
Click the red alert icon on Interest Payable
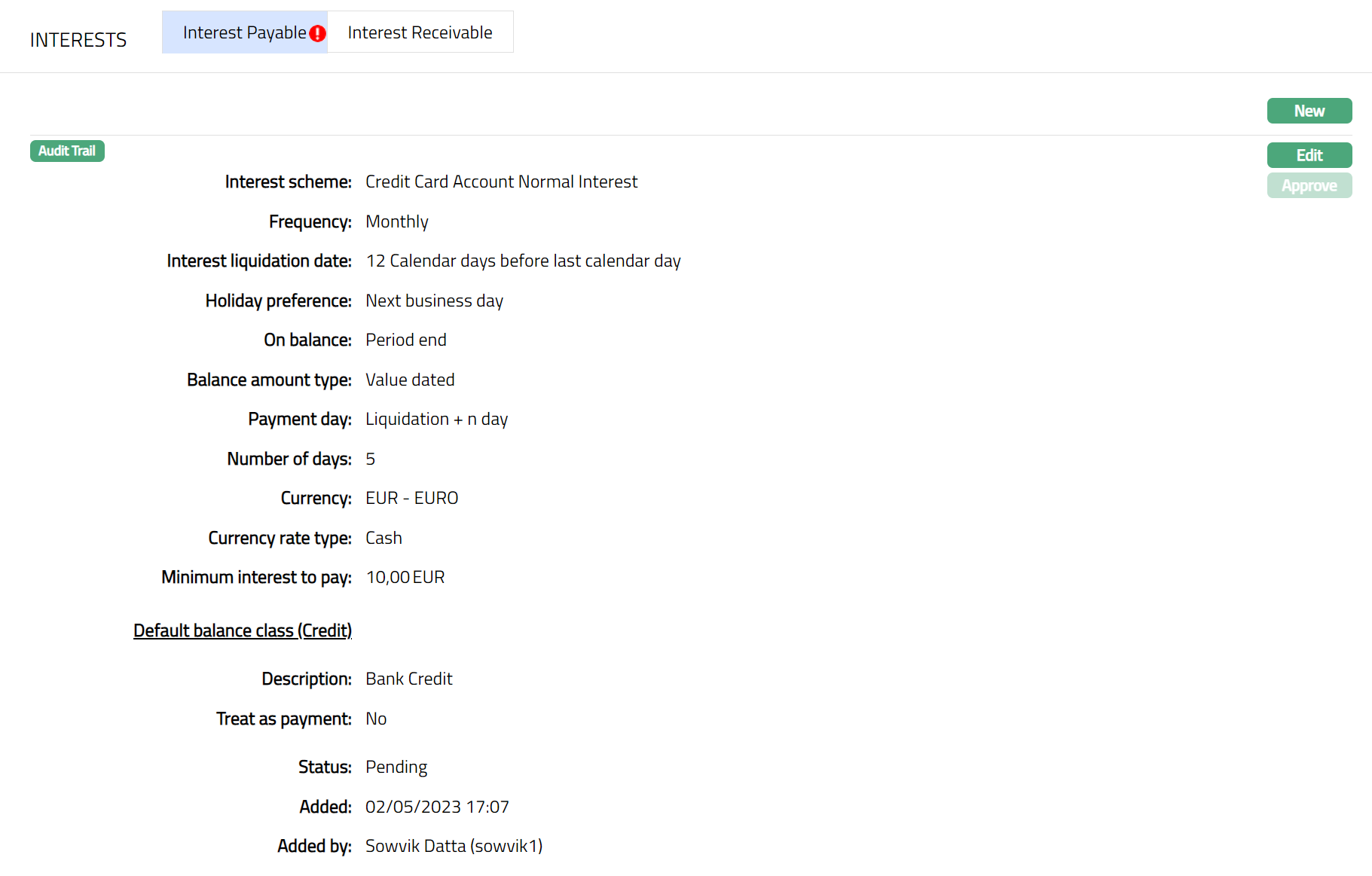click(x=318, y=33)
